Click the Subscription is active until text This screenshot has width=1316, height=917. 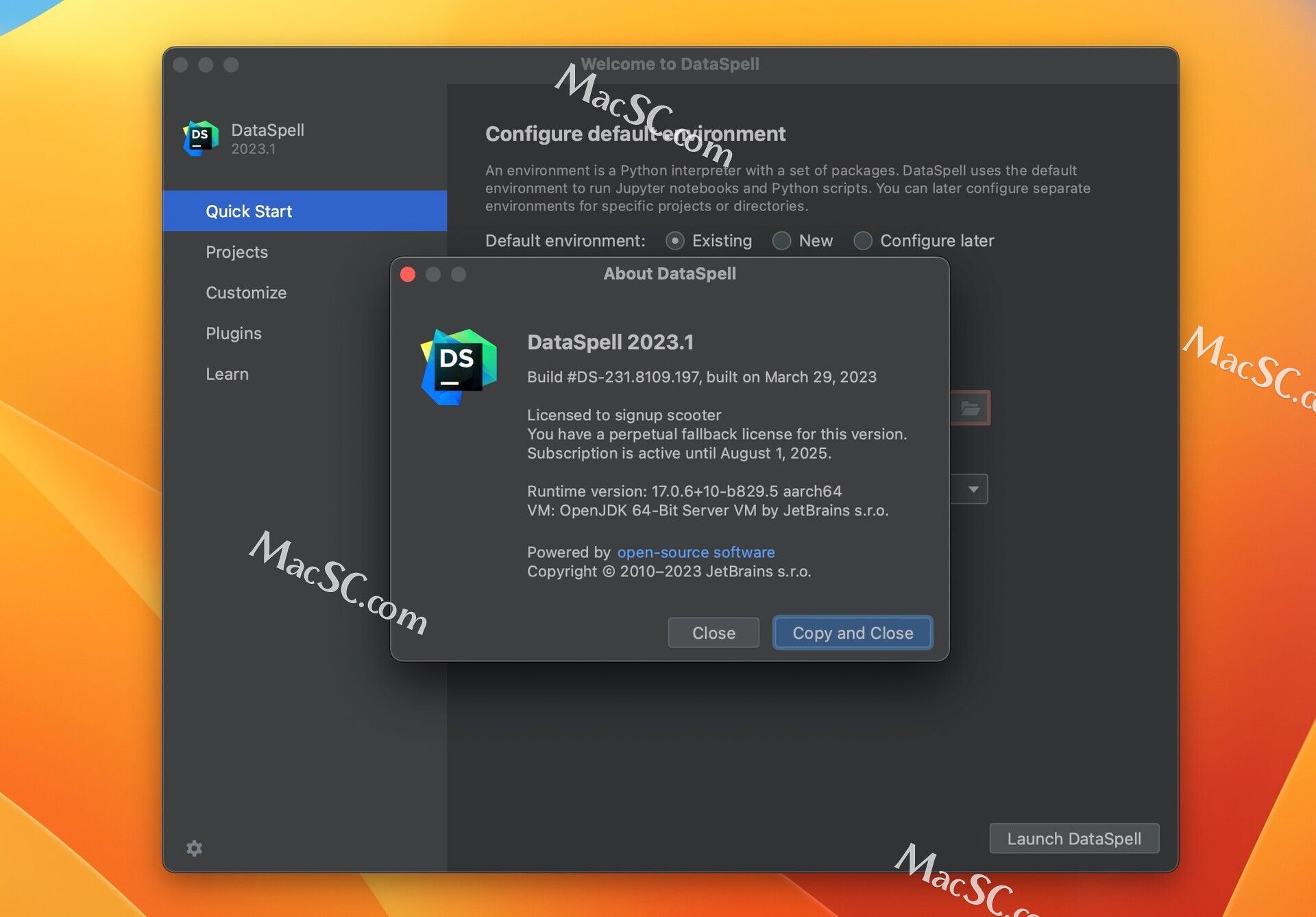pos(679,454)
